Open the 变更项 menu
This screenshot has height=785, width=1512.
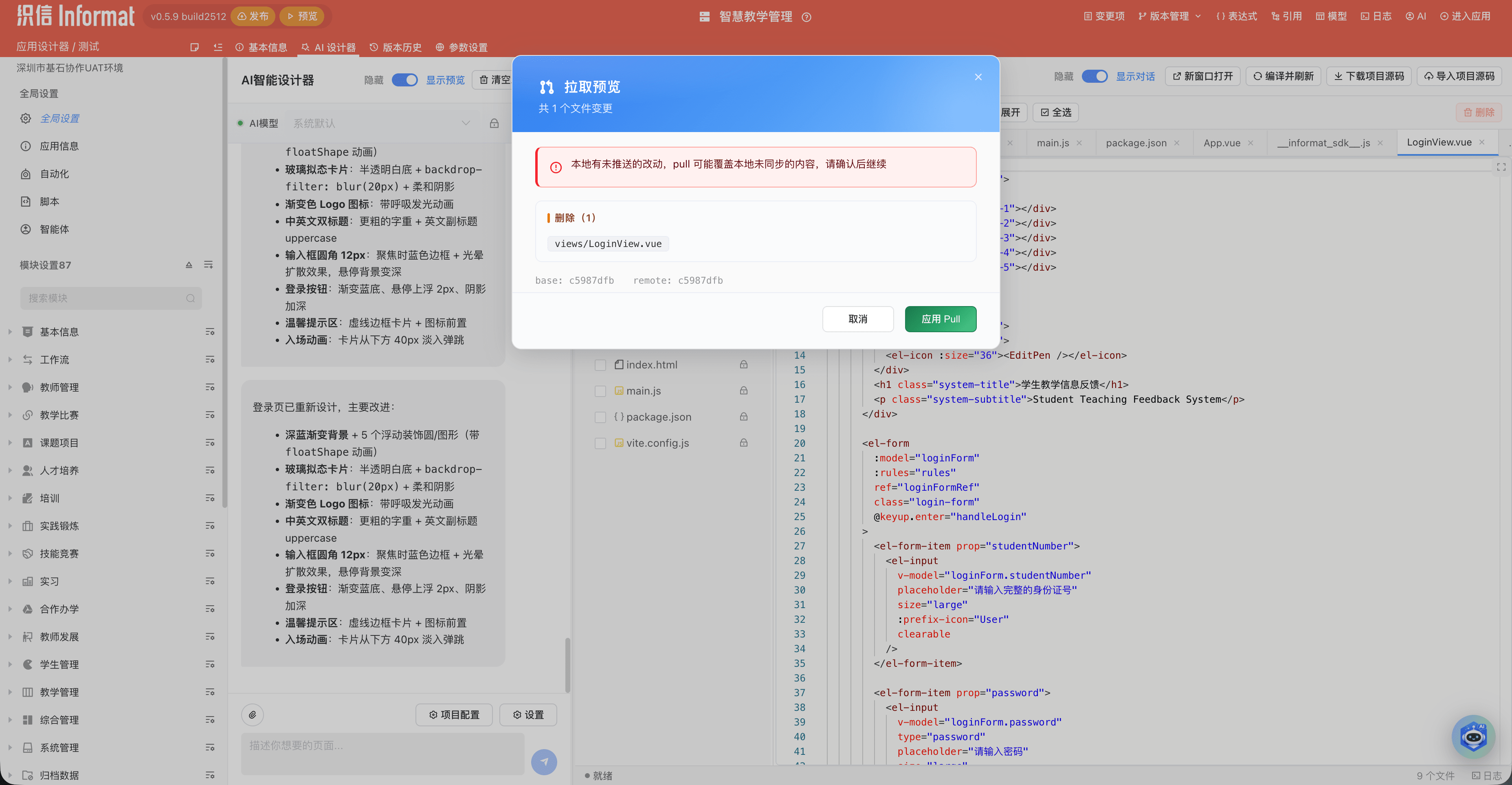click(x=1104, y=16)
